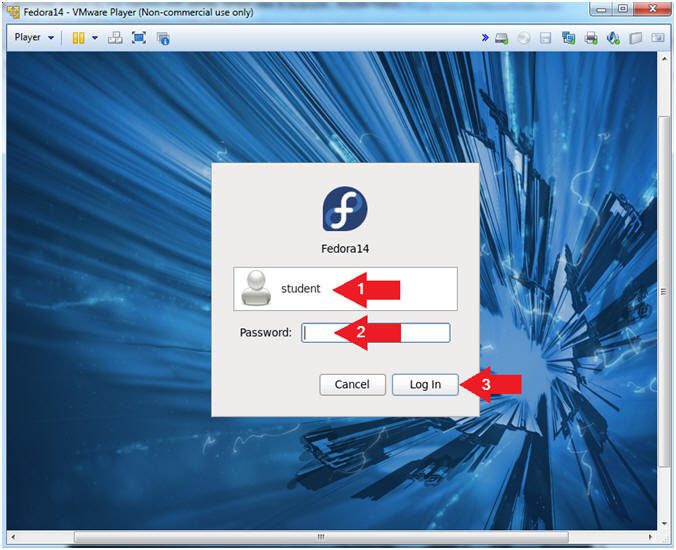Close the VMware Player window
676x550 pixels.
click(x=652, y=9)
